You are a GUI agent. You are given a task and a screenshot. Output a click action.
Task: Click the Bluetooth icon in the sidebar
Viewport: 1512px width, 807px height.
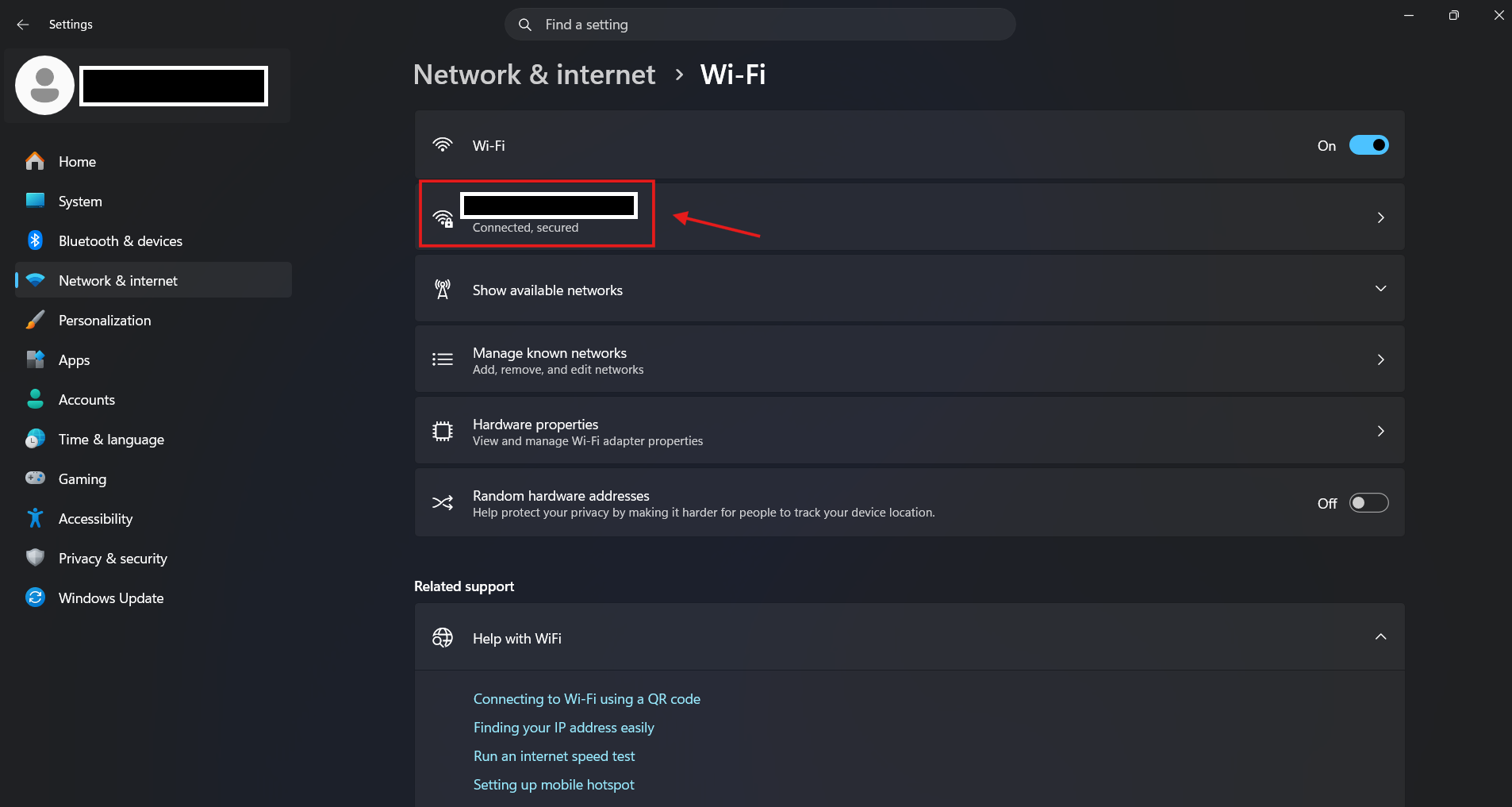(x=35, y=240)
